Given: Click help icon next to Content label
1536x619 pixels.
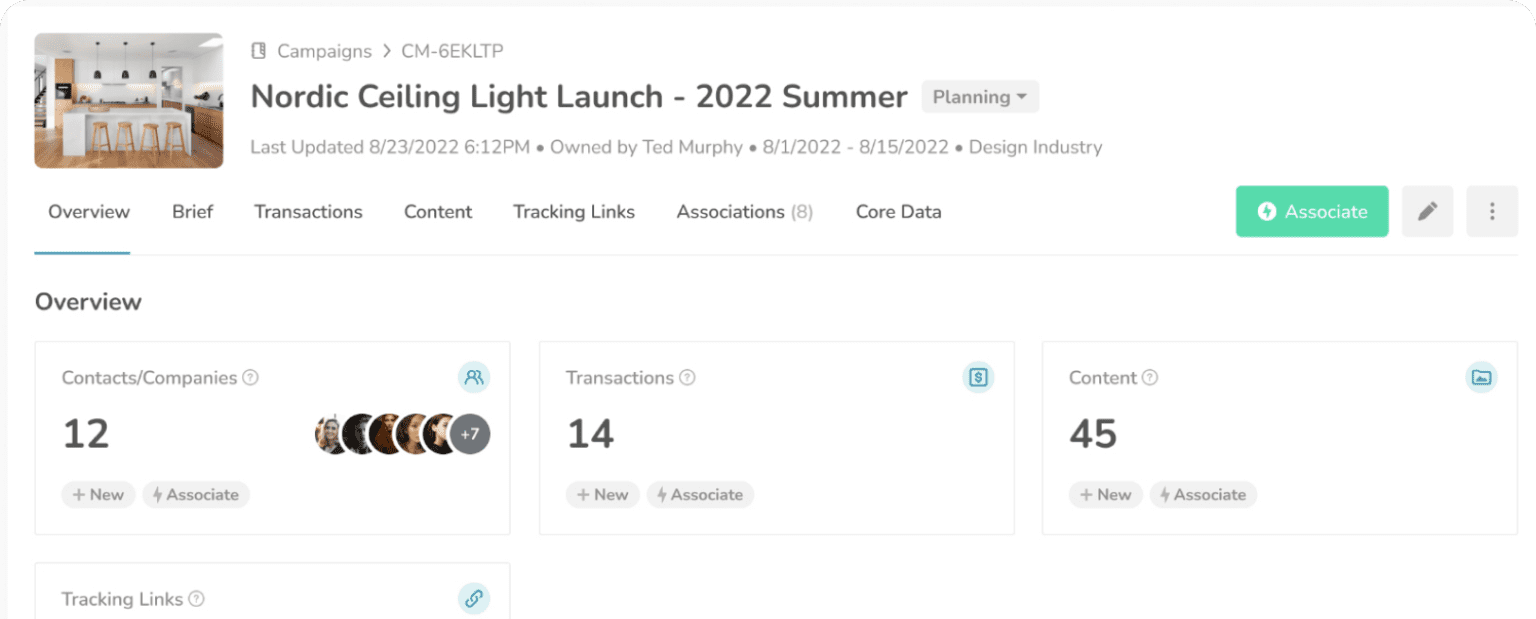Looking at the screenshot, I should pyautogui.click(x=1150, y=378).
